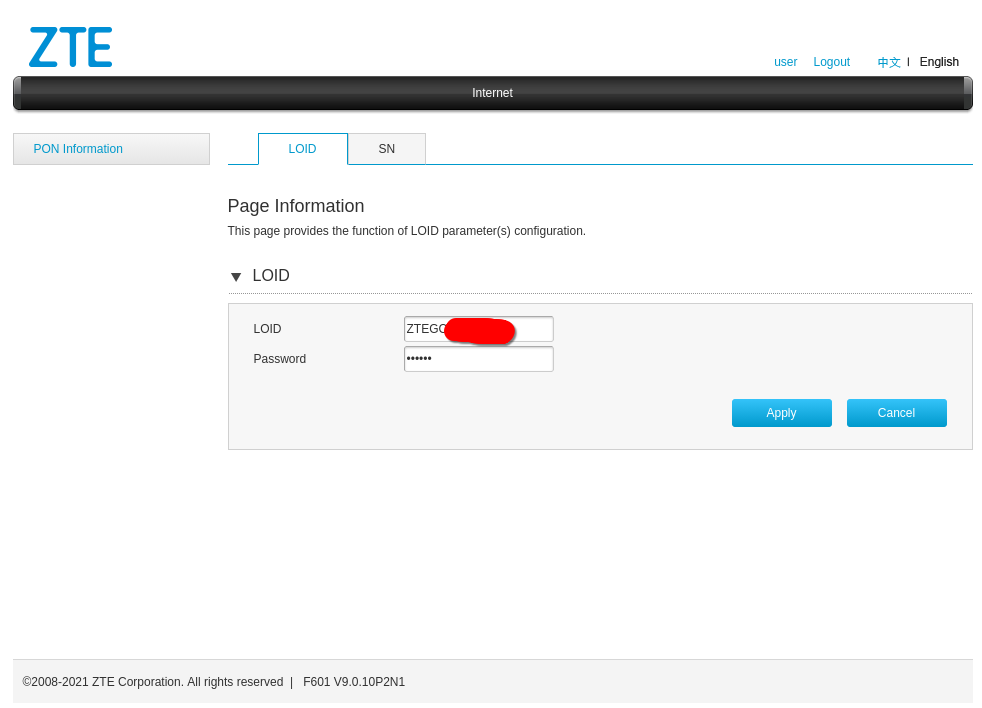Select PON Information in the sidebar

click(111, 149)
